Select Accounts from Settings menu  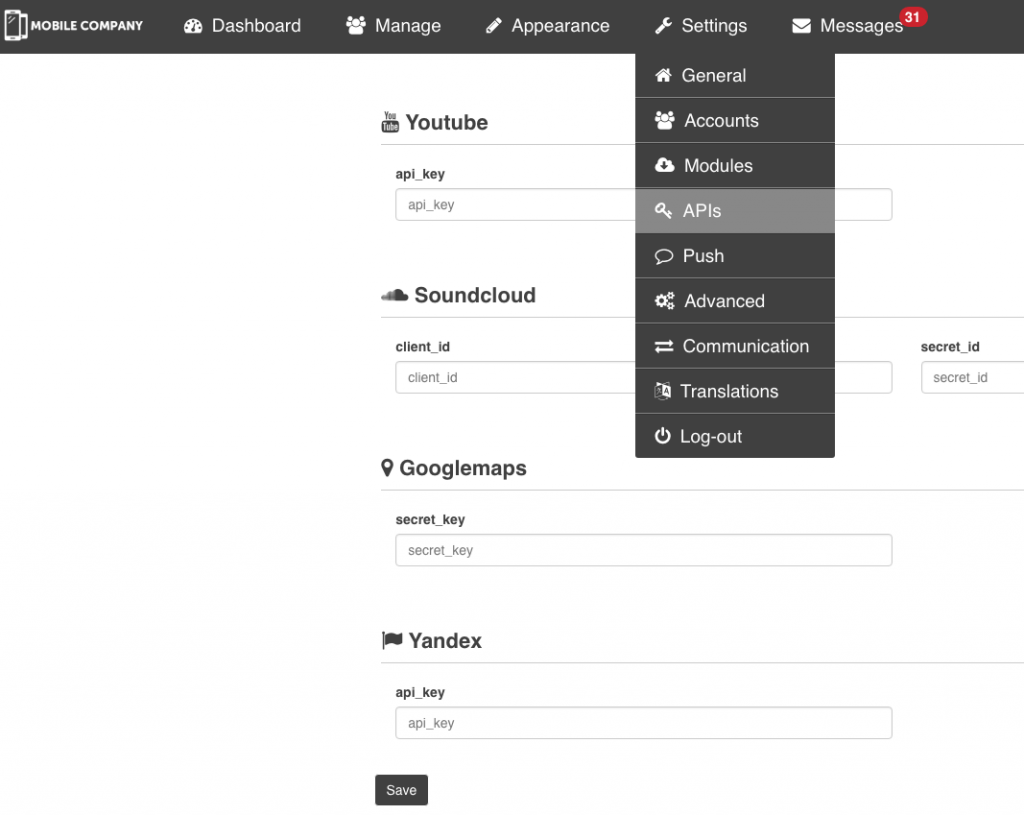click(721, 120)
